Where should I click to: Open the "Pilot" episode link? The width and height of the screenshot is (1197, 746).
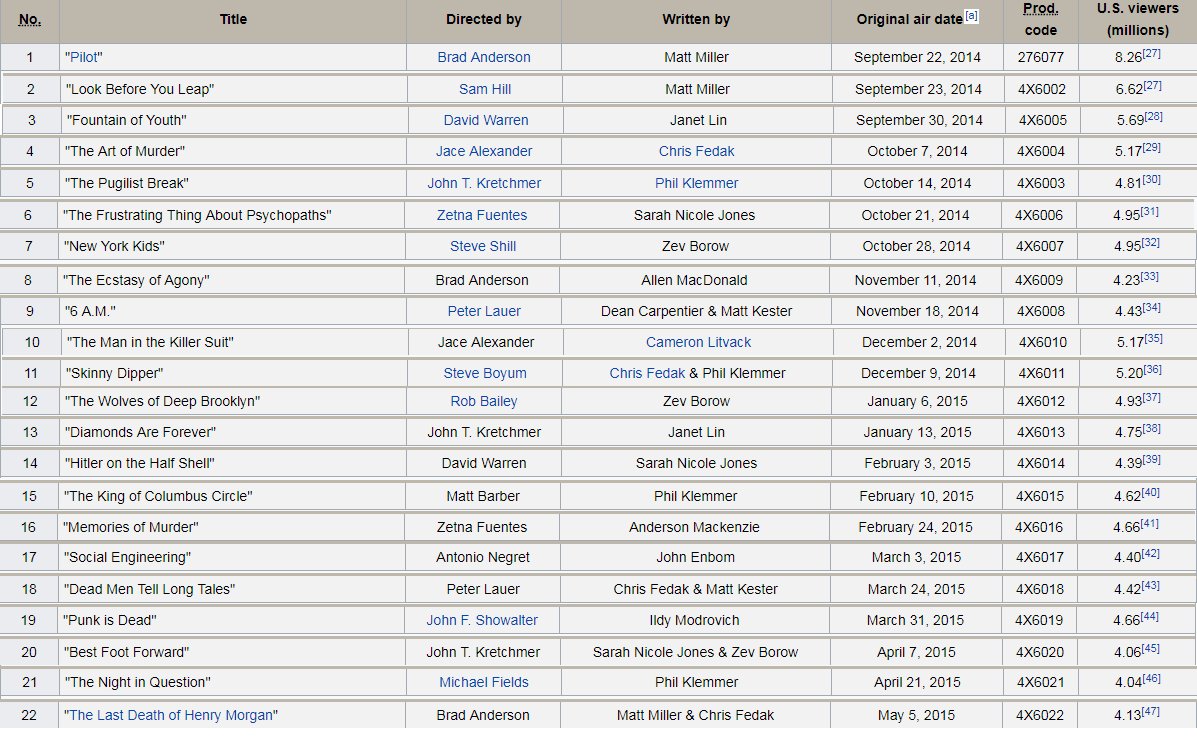[x=84, y=57]
